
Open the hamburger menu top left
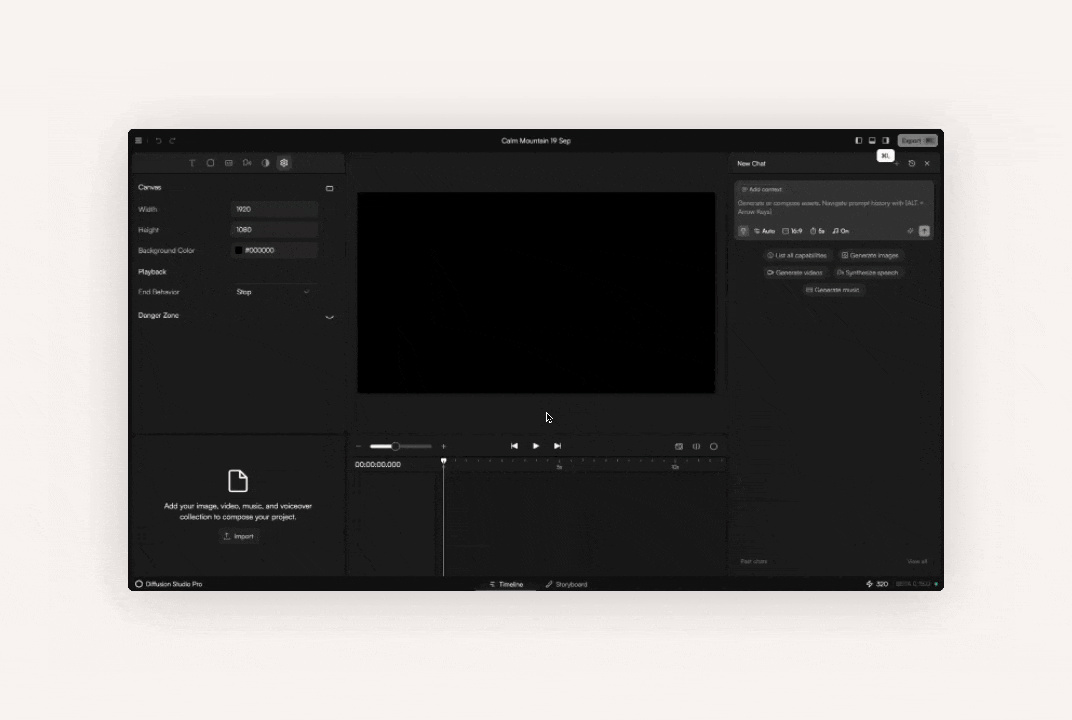coord(139,141)
